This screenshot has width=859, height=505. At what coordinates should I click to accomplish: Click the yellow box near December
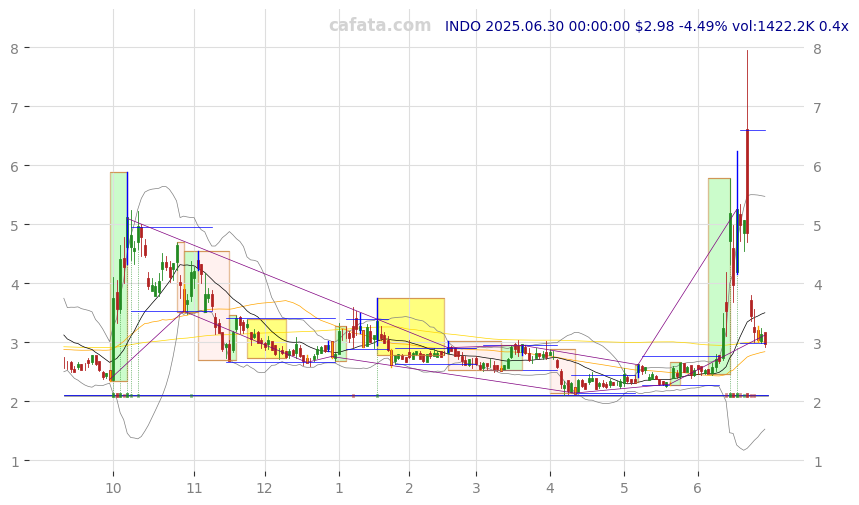[x=267, y=338]
